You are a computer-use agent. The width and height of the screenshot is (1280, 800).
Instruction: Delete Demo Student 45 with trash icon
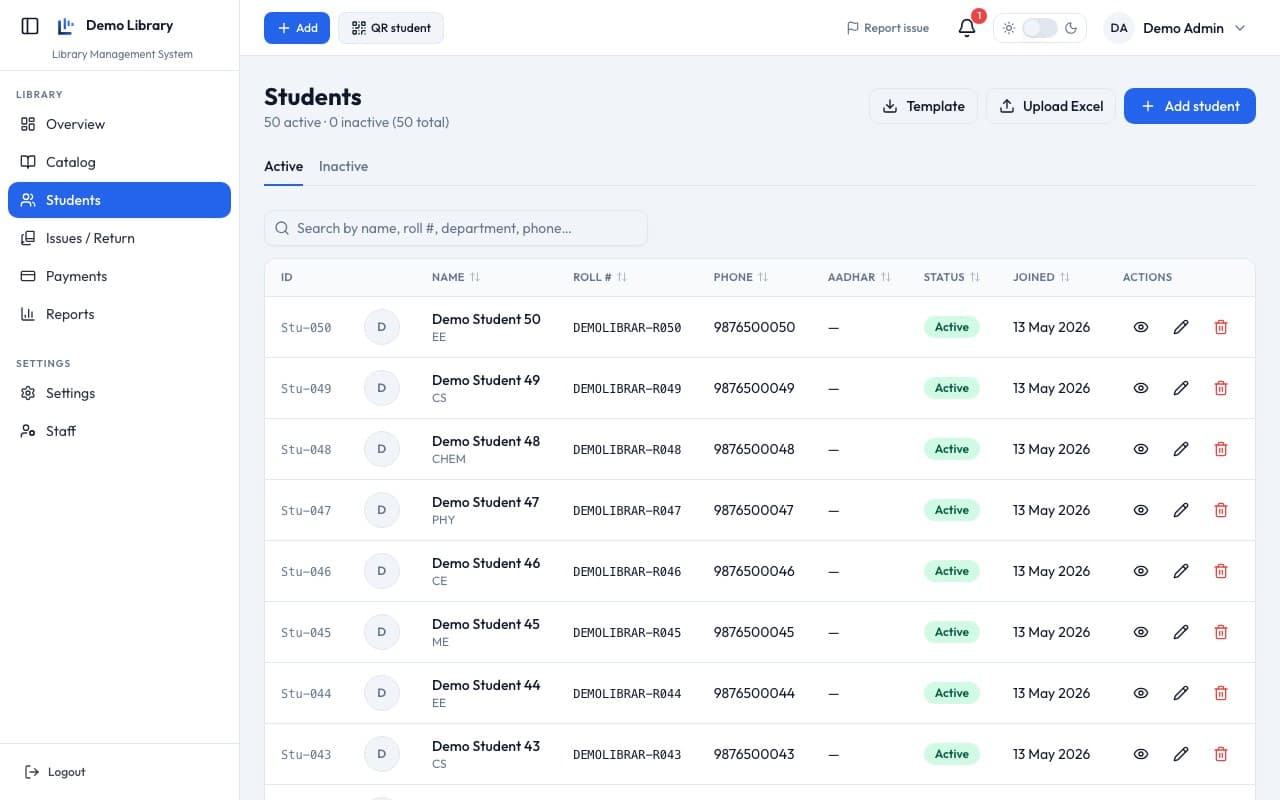[1220, 632]
